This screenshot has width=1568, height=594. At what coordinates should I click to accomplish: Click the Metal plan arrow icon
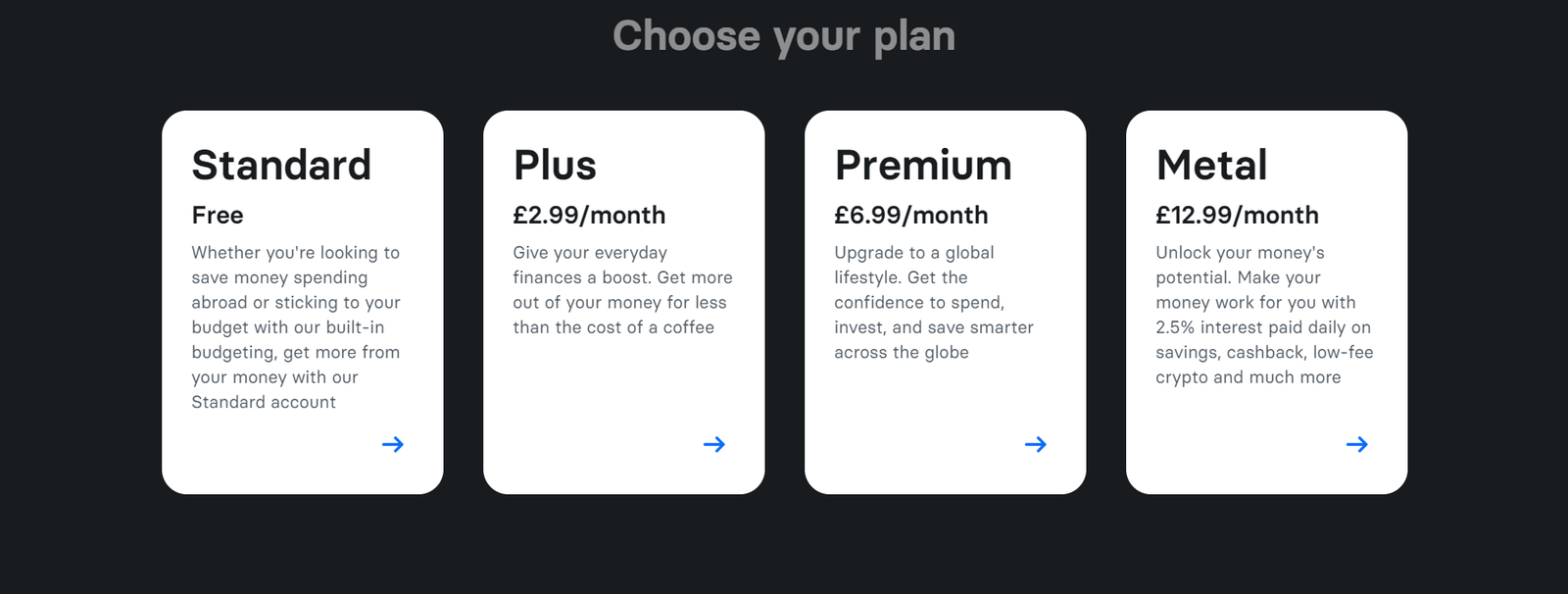(1357, 445)
